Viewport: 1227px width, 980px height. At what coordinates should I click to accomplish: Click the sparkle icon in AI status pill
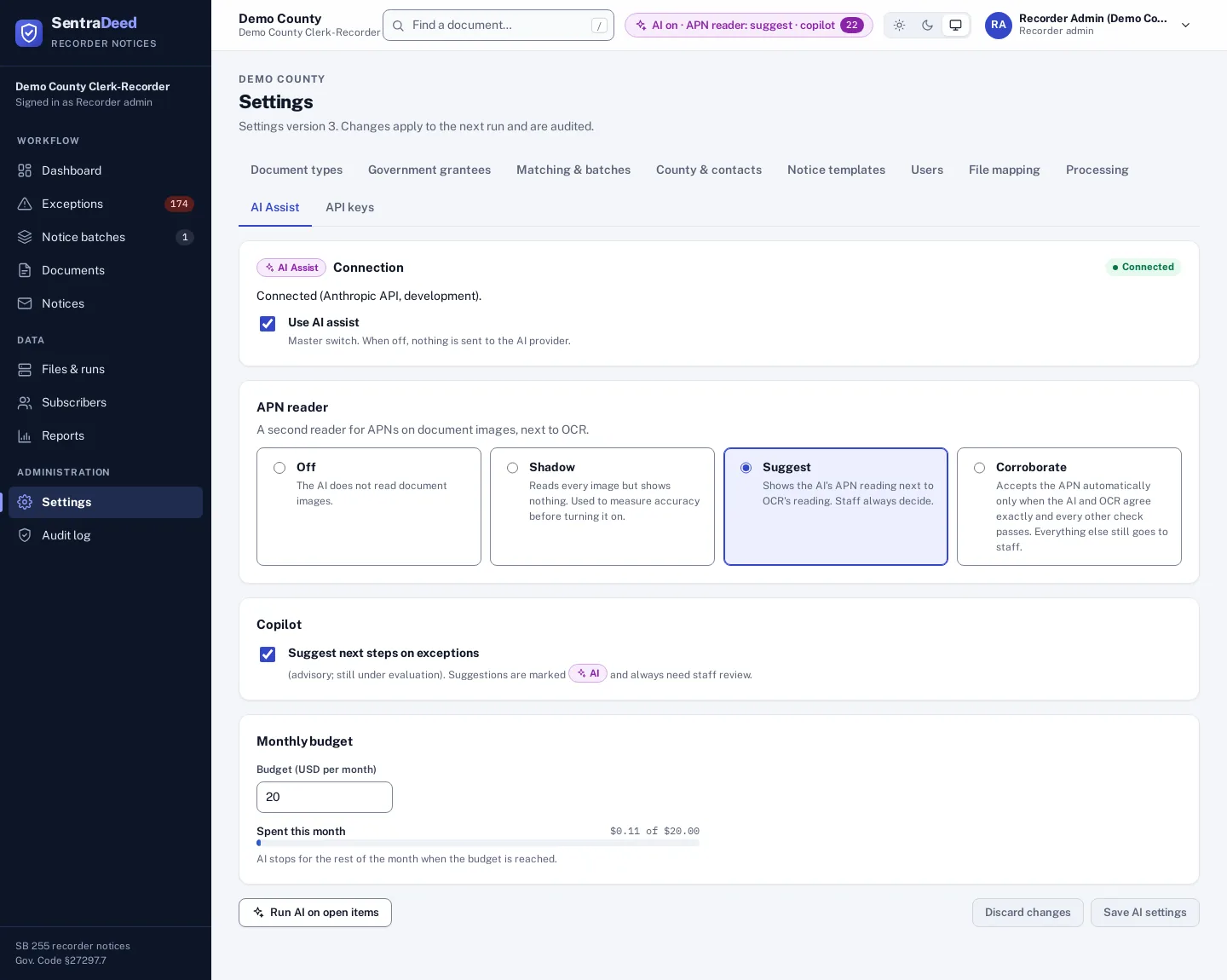point(641,26)
